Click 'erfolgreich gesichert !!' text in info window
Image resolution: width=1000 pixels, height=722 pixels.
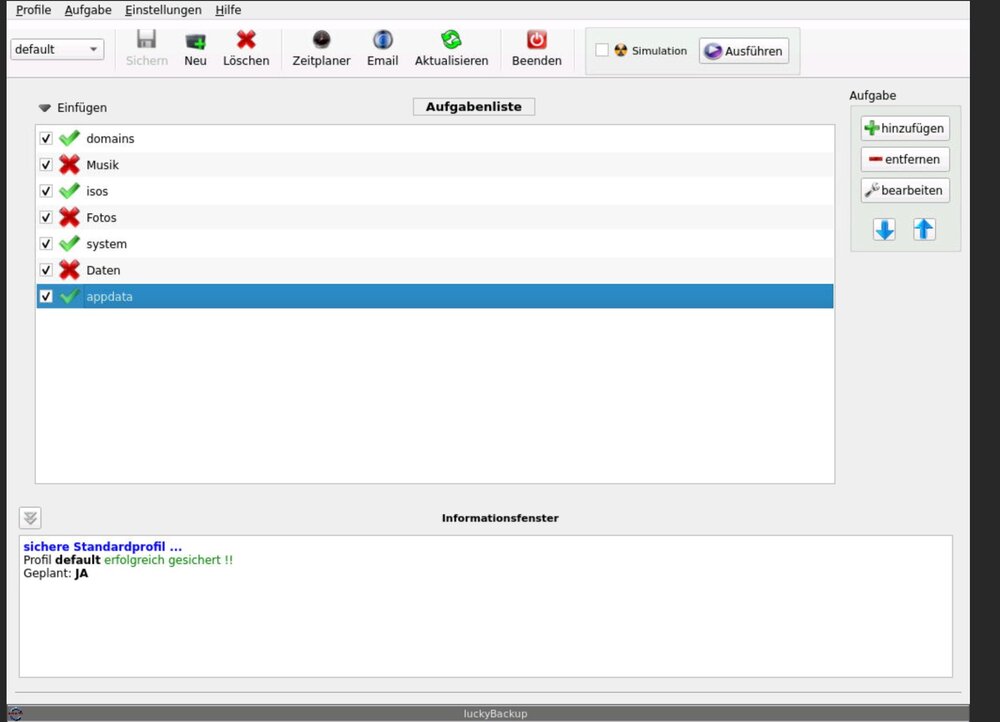168,560
